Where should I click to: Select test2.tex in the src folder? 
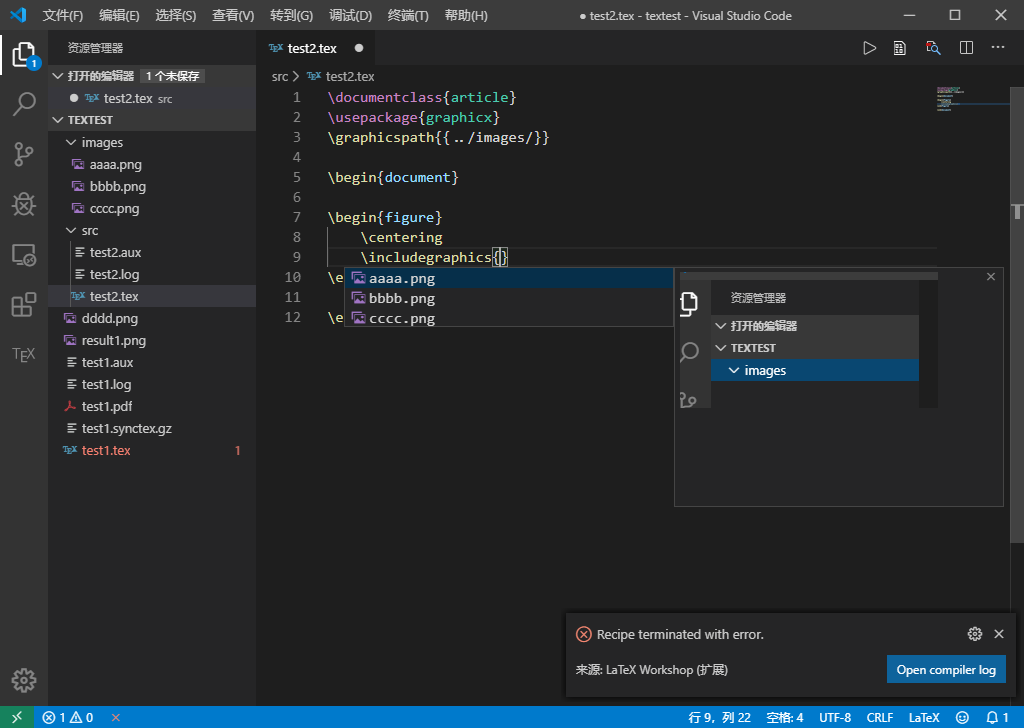click(152, 296)
